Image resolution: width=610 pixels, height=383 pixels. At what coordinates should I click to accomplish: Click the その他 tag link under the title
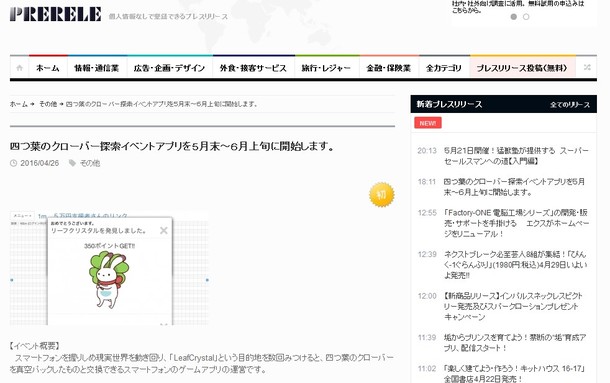point(90,163)
